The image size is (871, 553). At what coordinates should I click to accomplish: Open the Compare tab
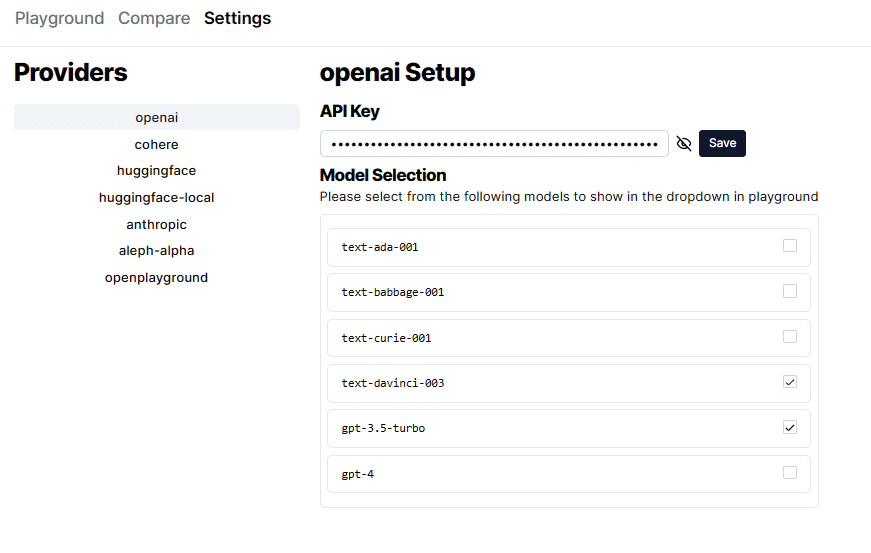(154, 18)
